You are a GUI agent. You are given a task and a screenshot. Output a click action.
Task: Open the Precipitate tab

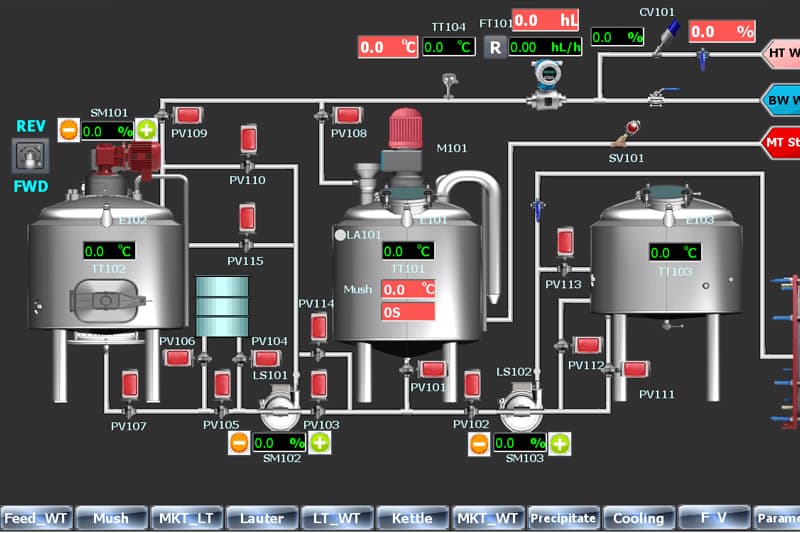pyautogui.click(x=563, y=518)
